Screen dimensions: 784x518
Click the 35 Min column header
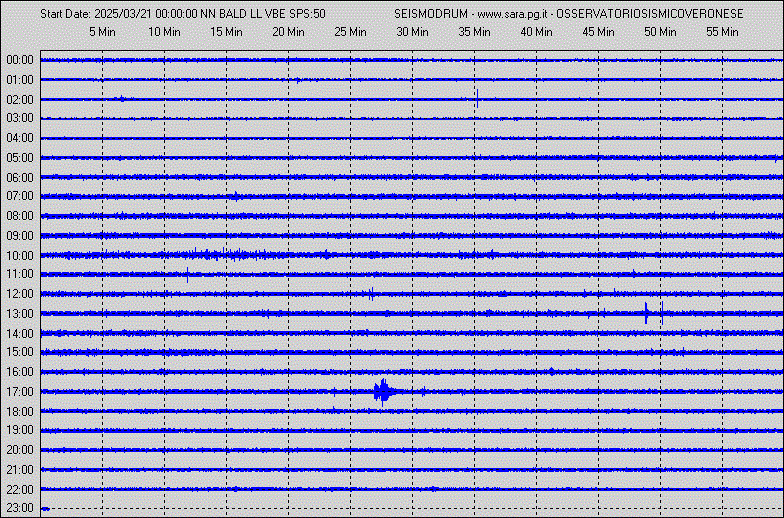[x=474, y=32]
